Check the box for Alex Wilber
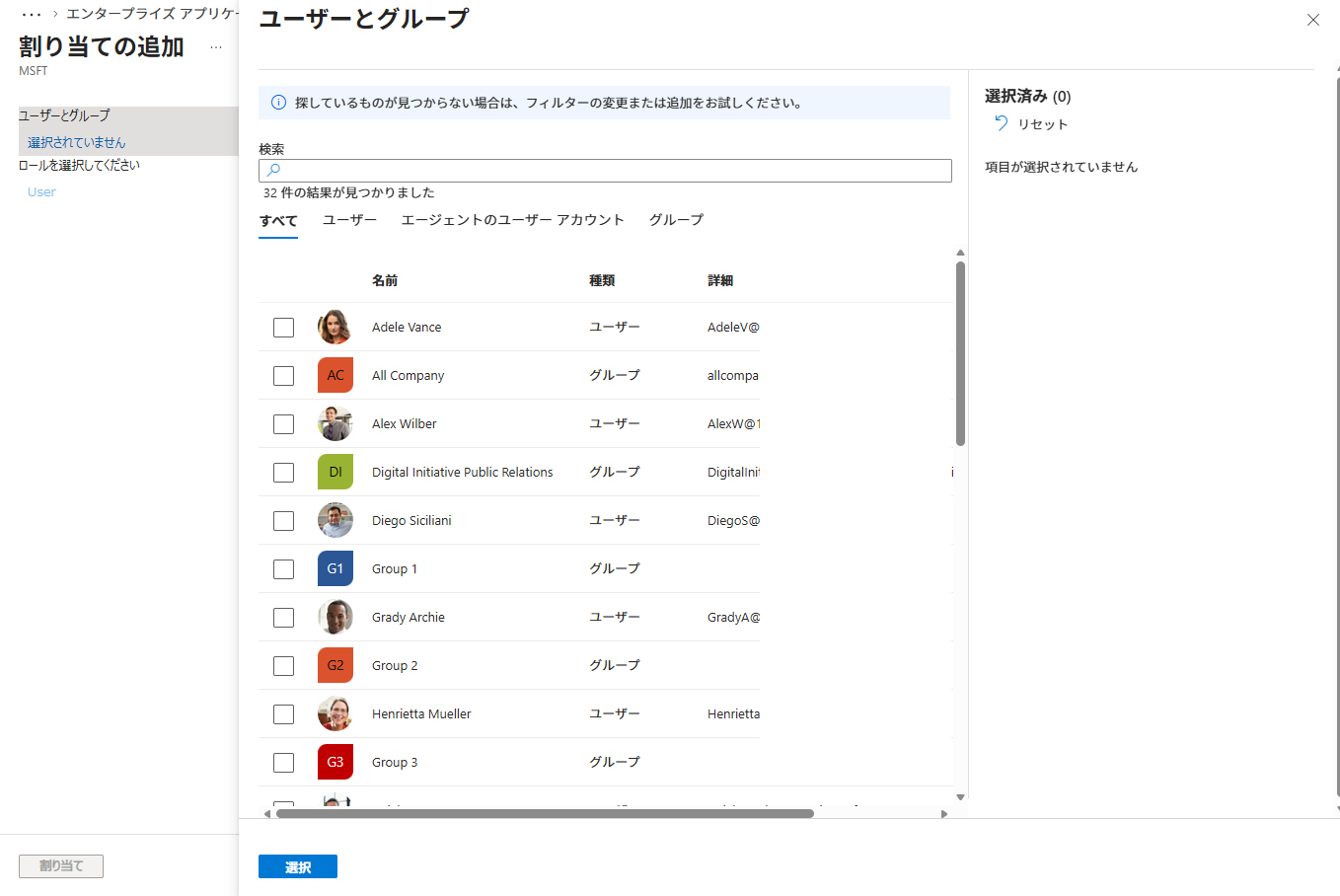The width and height of the screenshot is (1340, 896). (x=283, y=424)
